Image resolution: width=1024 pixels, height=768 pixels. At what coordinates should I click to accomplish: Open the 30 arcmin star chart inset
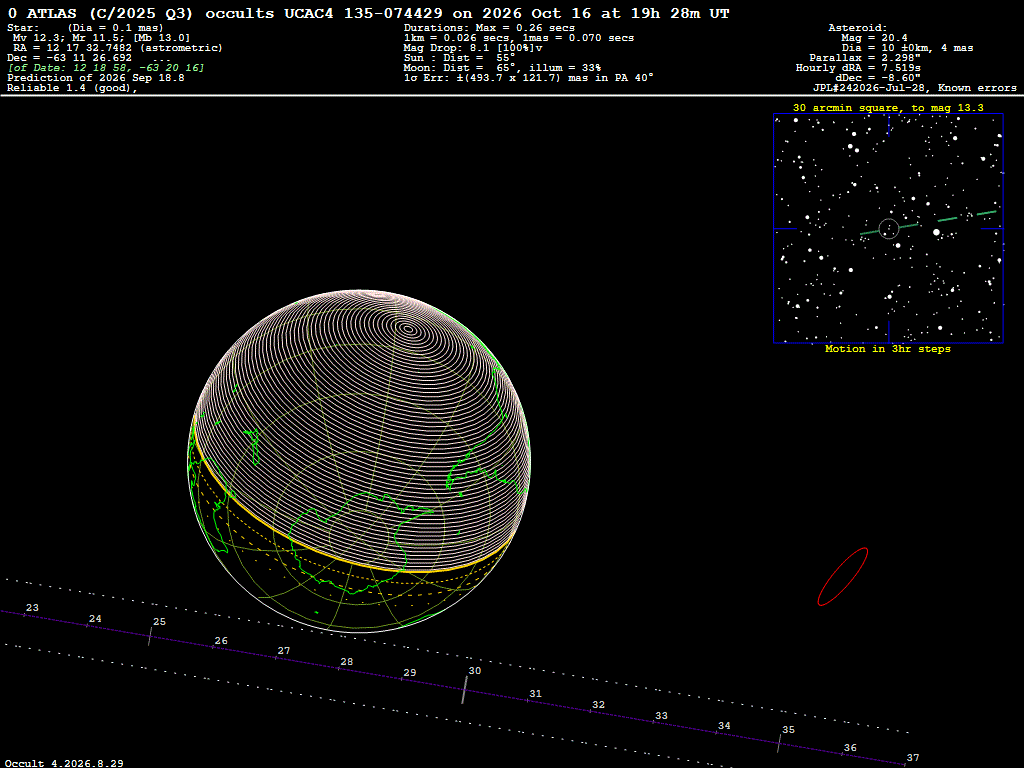pos(888,229)
